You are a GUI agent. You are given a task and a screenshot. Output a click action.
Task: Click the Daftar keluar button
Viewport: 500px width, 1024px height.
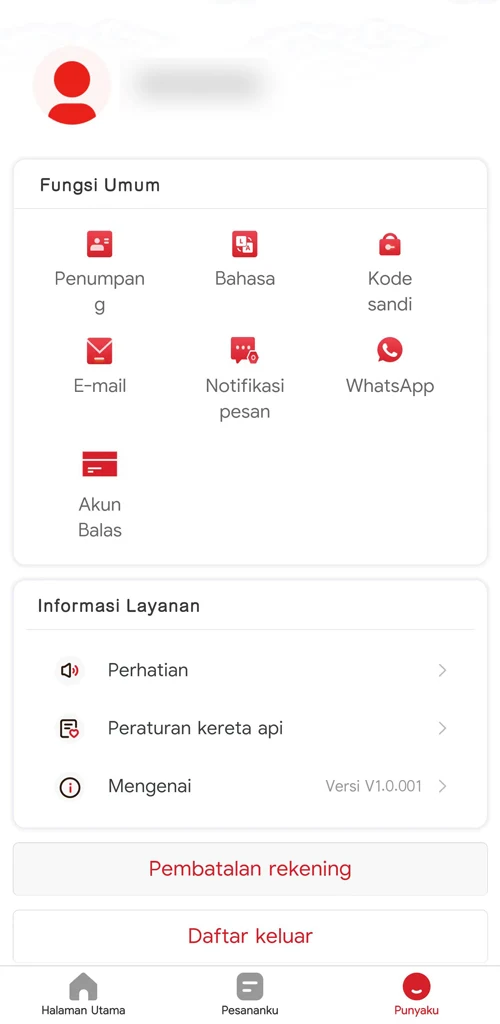pos(250,936)
